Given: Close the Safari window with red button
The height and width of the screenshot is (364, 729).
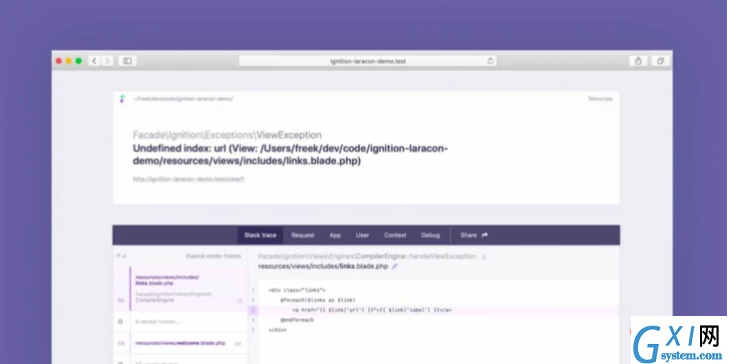Looking at the screenshot, I should click(x=59, y=61).
